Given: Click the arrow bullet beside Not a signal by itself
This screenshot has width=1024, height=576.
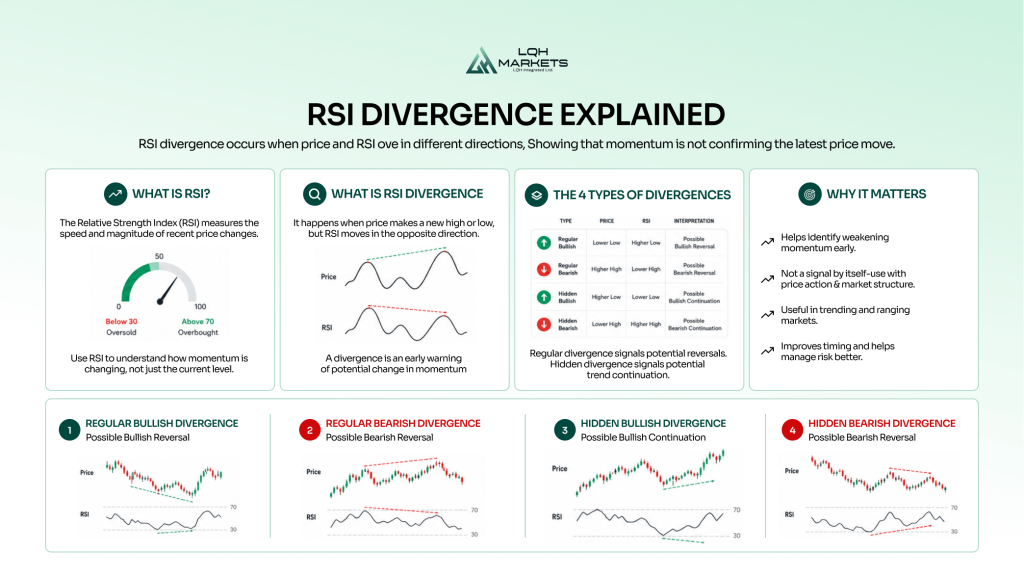Looking at the screenshot, I should (x=767, y=279).
